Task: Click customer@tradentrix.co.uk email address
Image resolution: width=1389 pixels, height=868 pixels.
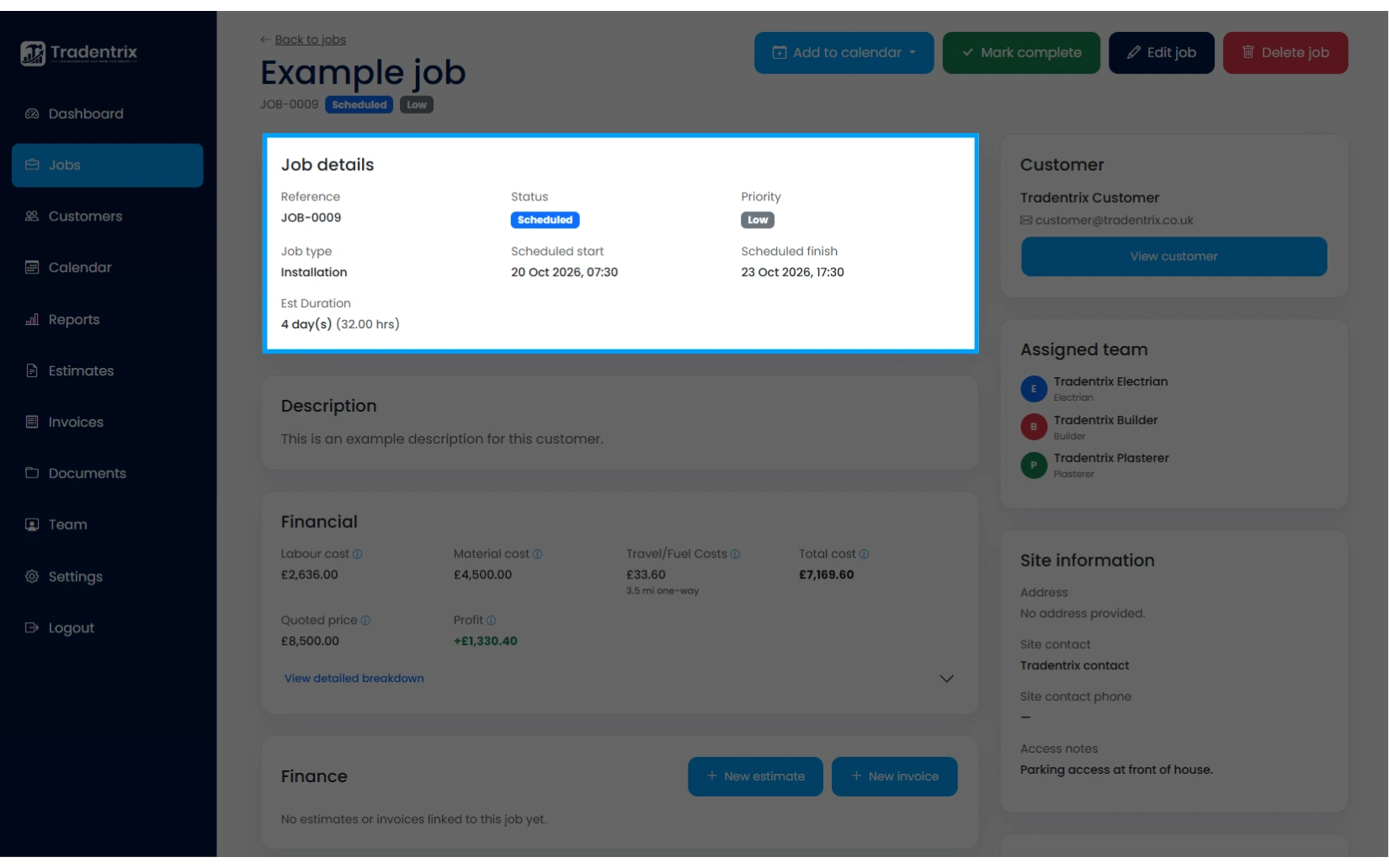Action: [1114, 221]
